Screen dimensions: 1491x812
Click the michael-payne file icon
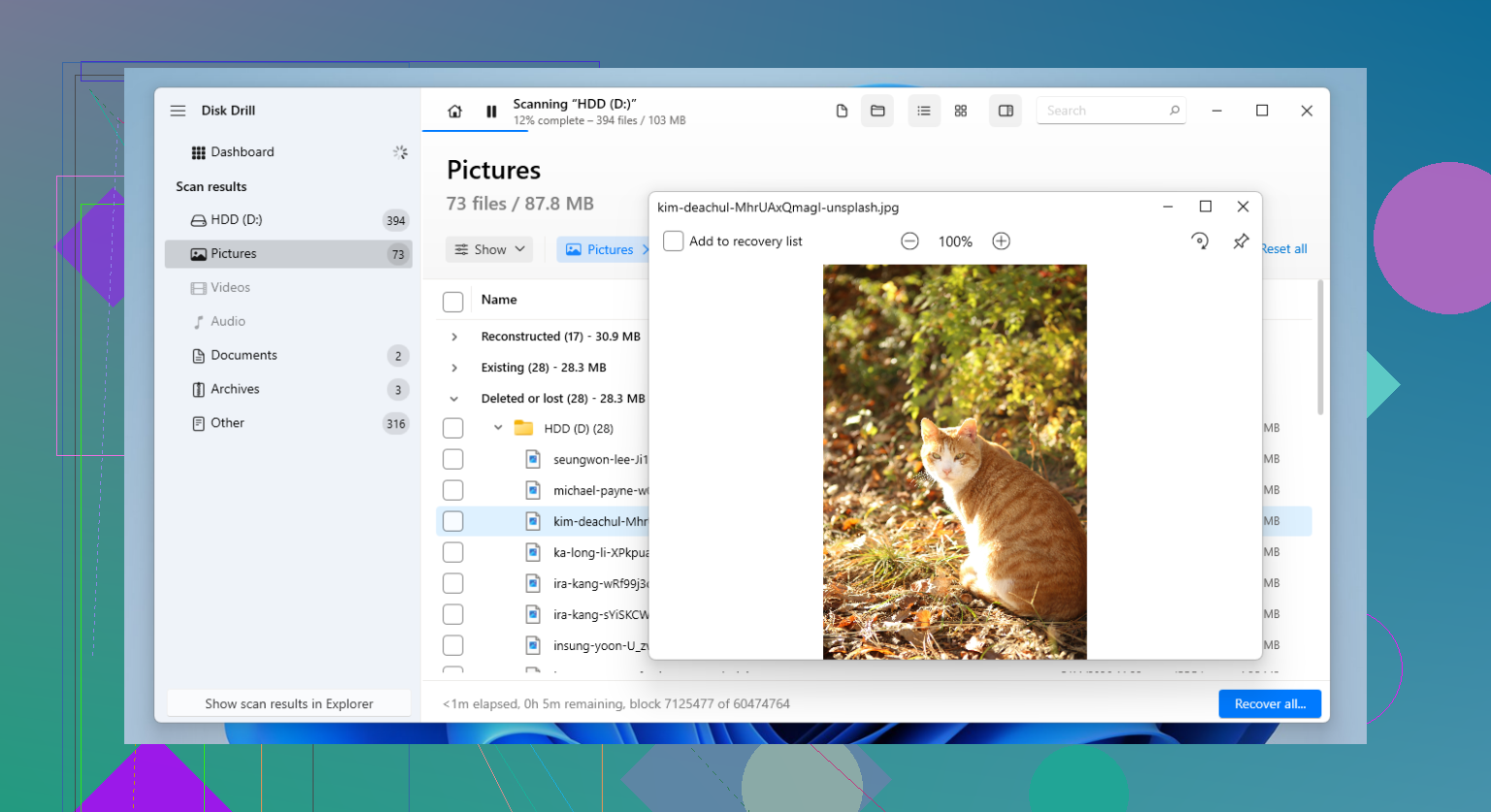pyautogui.click(x=533, y=490)
